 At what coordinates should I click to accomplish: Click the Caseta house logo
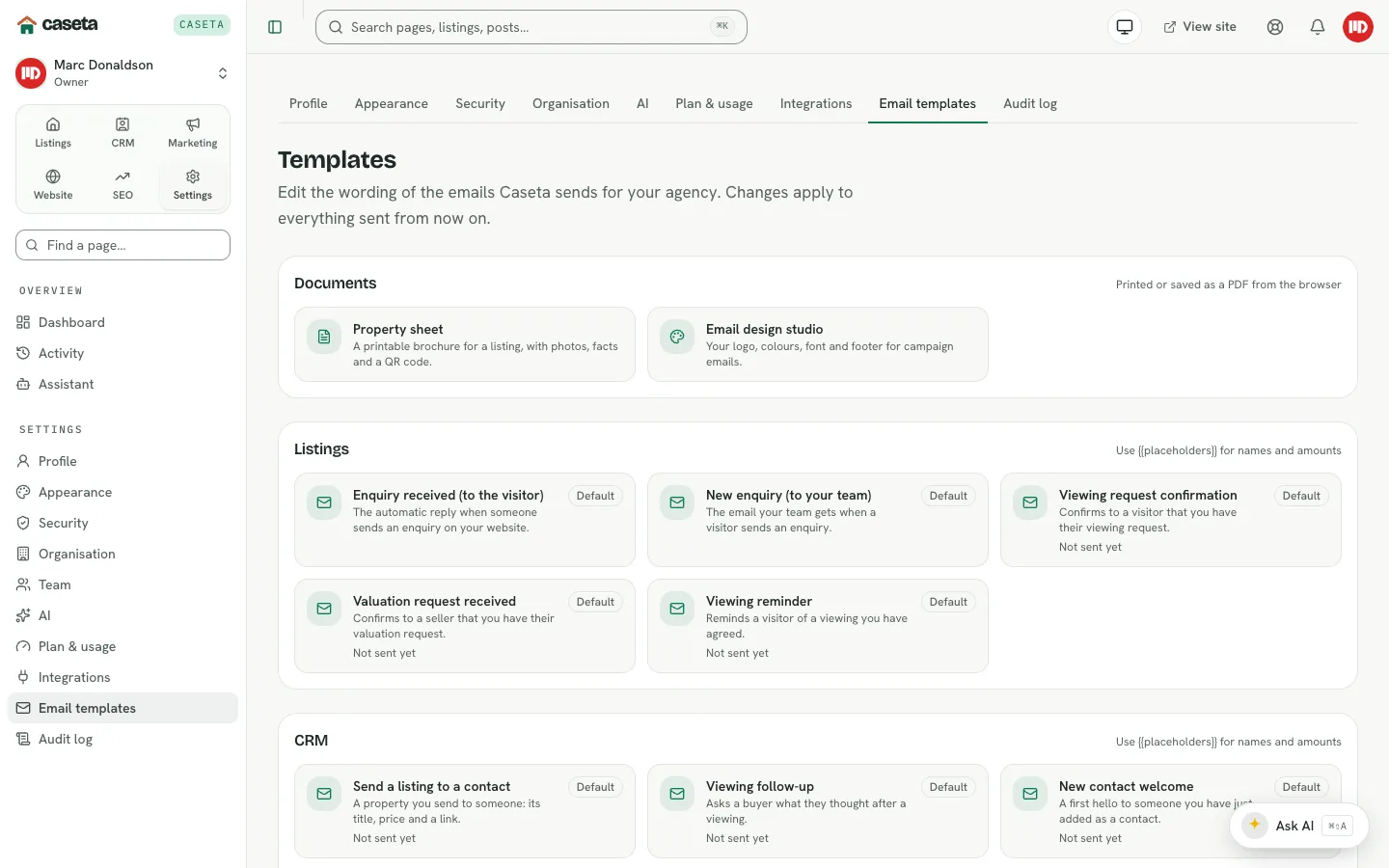tap(58, 24)
